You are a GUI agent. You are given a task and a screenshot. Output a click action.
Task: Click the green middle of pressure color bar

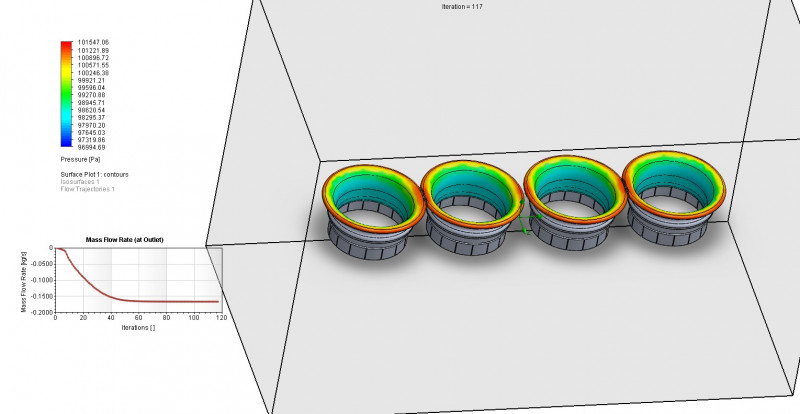67,97
